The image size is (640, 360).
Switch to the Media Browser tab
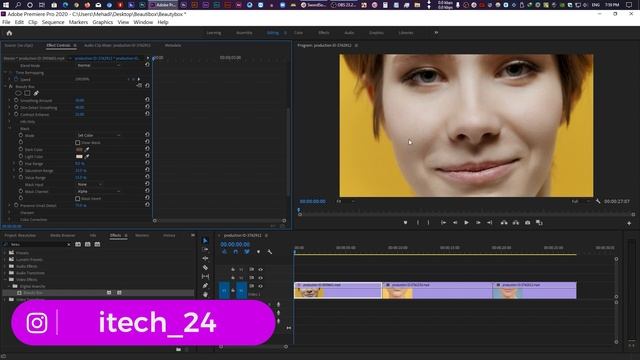(62, 236)
